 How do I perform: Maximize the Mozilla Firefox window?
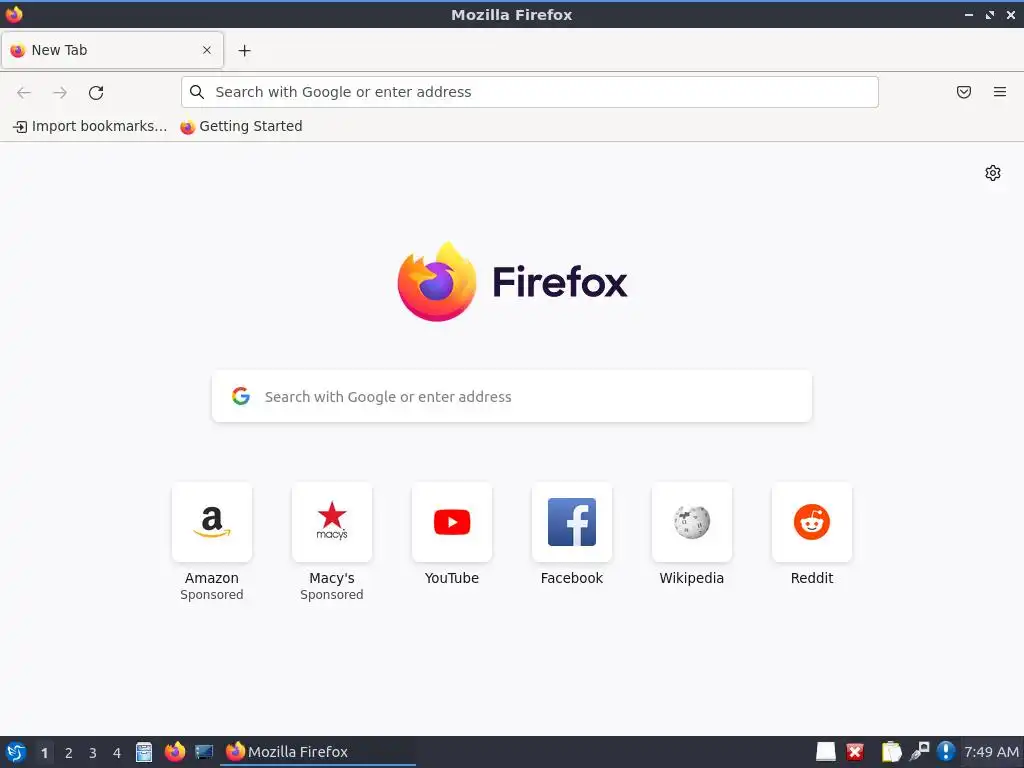coord(990,15)
